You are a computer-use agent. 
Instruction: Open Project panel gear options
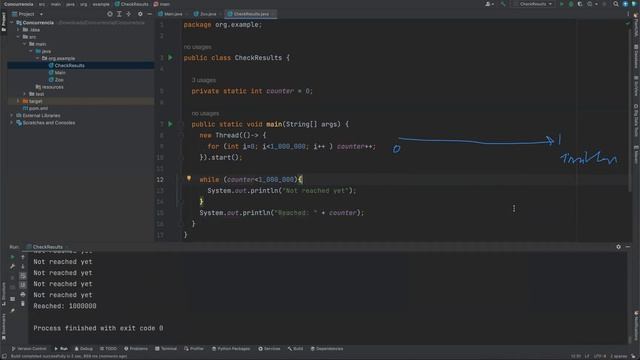pyautogui.click(x=140, y=14)
